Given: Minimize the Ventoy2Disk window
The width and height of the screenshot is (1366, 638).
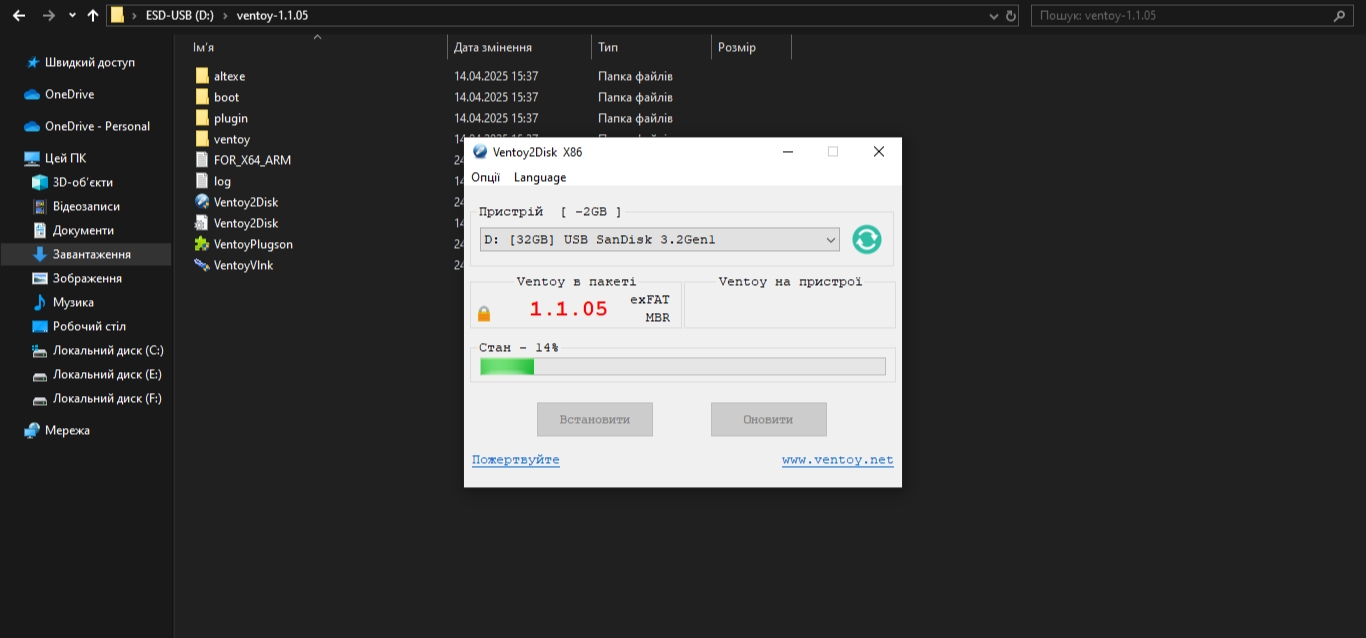Looking at the screenshot, I should [789, 152].
